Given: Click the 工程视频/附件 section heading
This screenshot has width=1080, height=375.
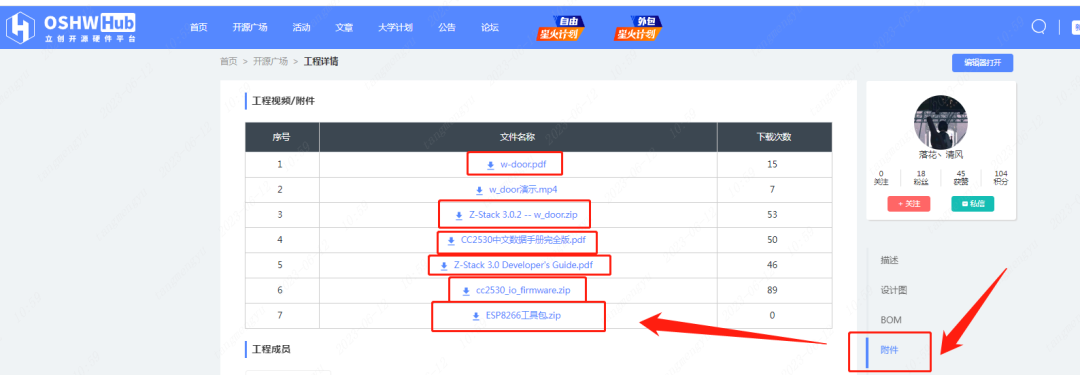Looking at the screenshot, I should [284, 101].
